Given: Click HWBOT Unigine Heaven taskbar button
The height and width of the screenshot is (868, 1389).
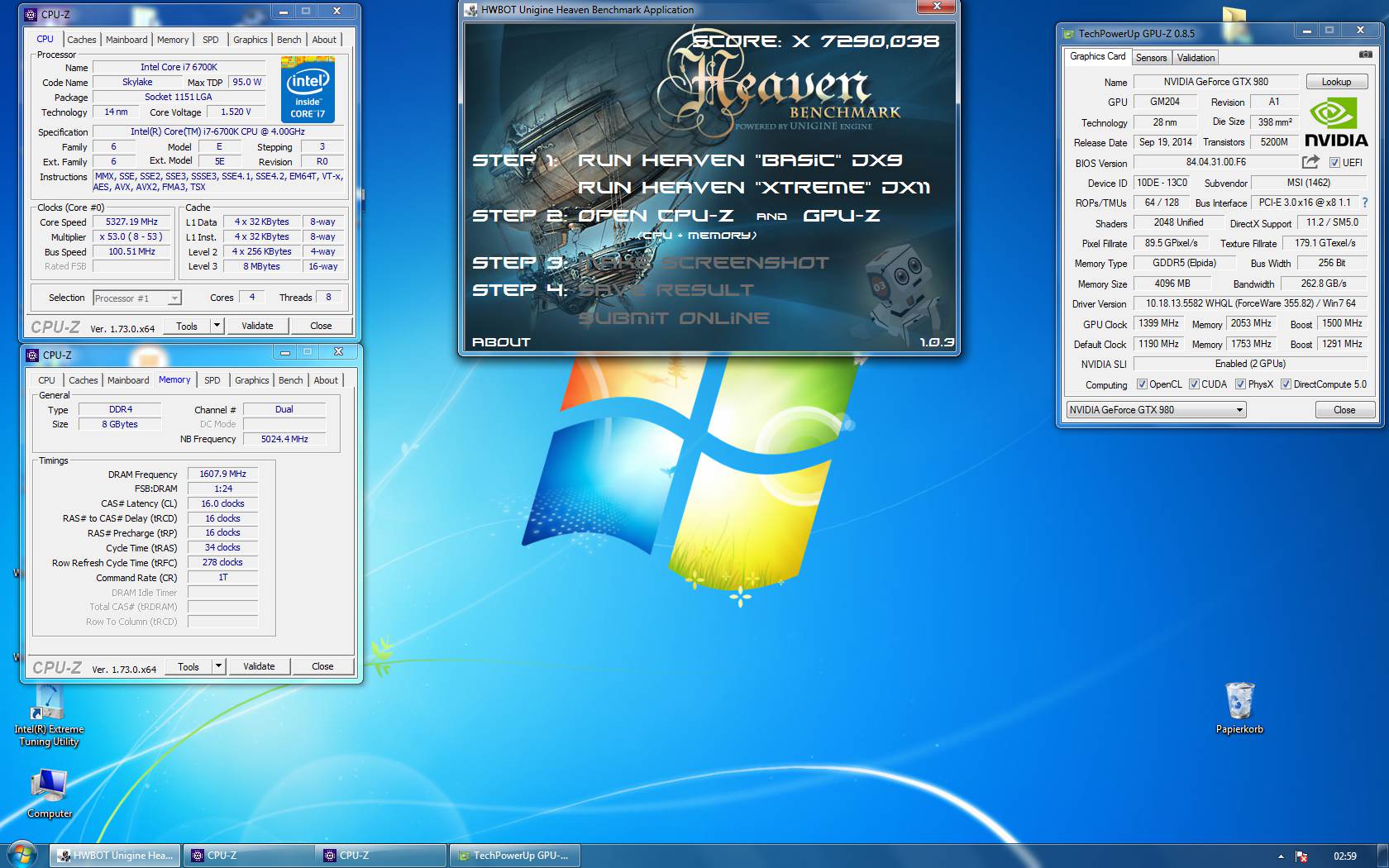Looking at the screenshot, I should click(x=115, y=856).
